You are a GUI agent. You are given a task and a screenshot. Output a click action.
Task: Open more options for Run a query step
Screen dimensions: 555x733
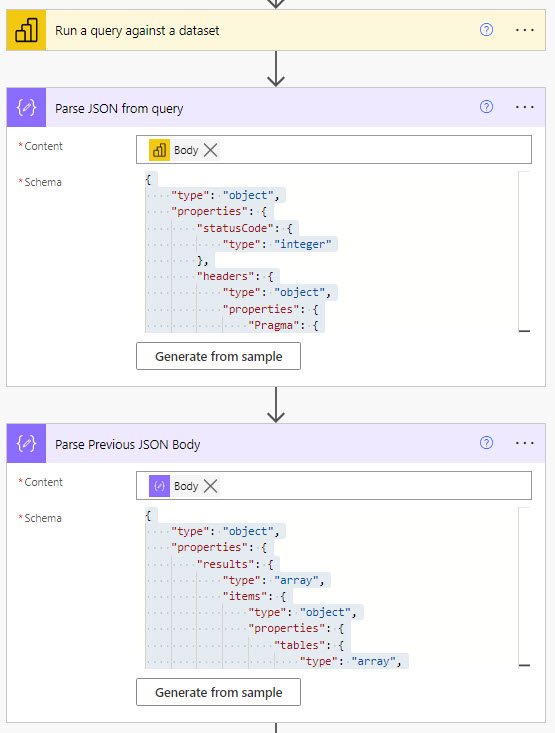click(x=525, y=30)
